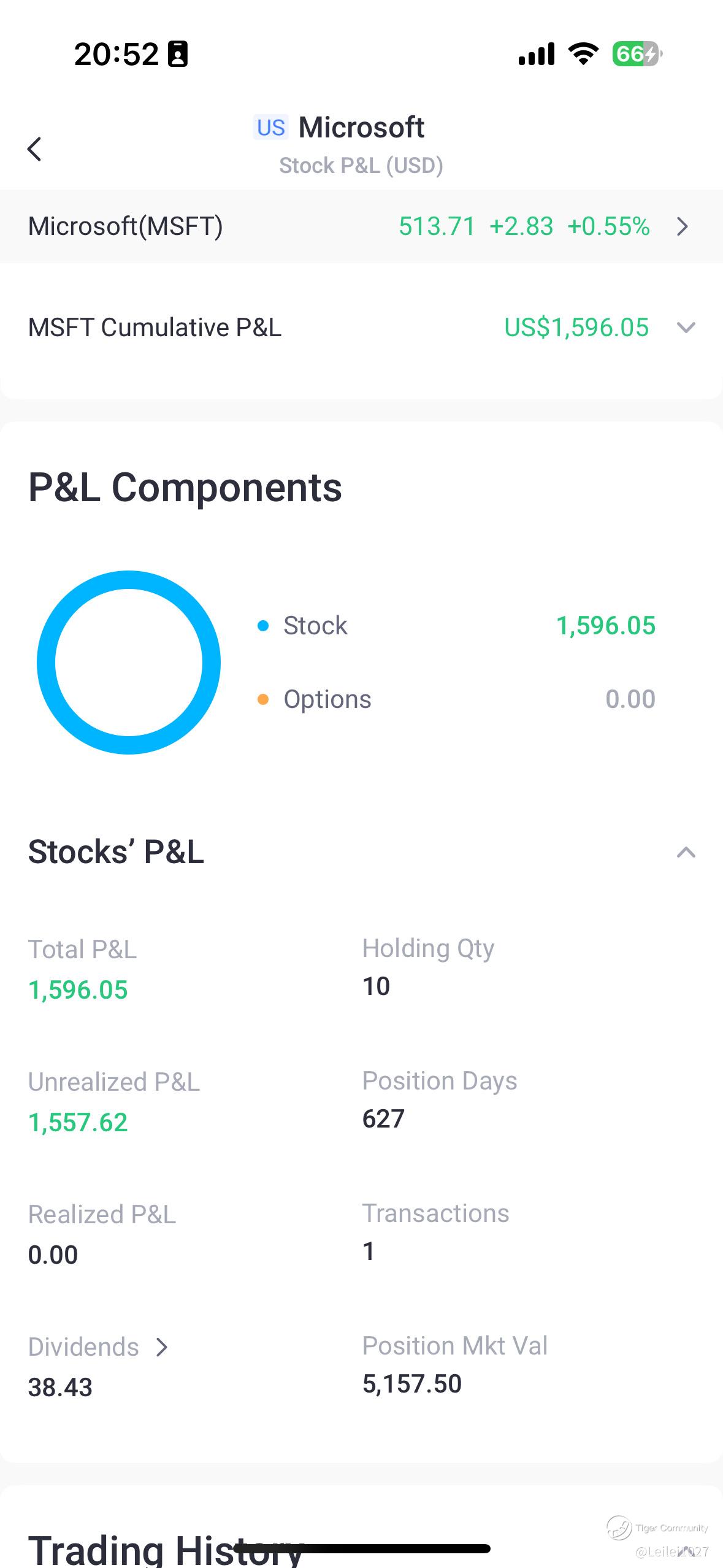
Task: Tap the Microsoft page title
Action: [x=361, y=128]
